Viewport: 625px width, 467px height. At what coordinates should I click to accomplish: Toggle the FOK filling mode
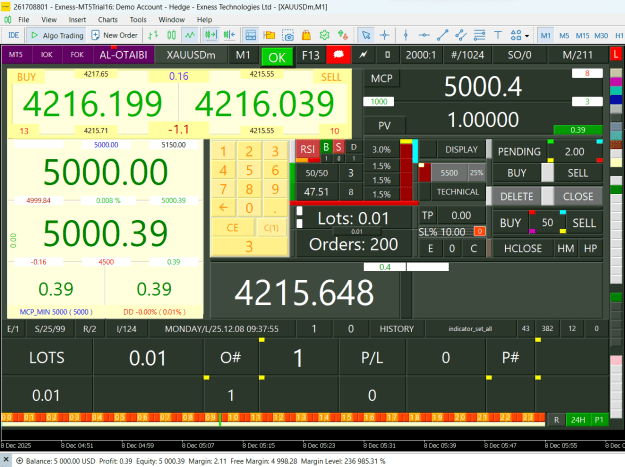pos(77,55)
